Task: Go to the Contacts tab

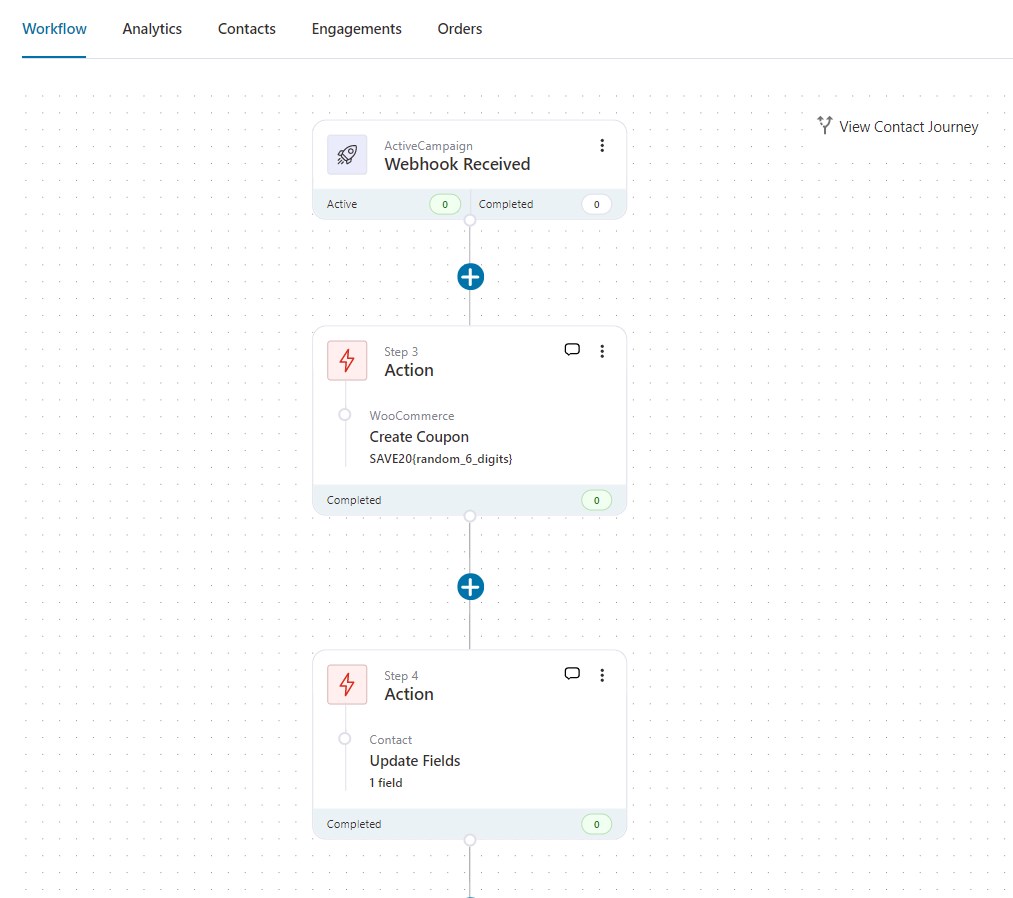Action: [246, 29]
